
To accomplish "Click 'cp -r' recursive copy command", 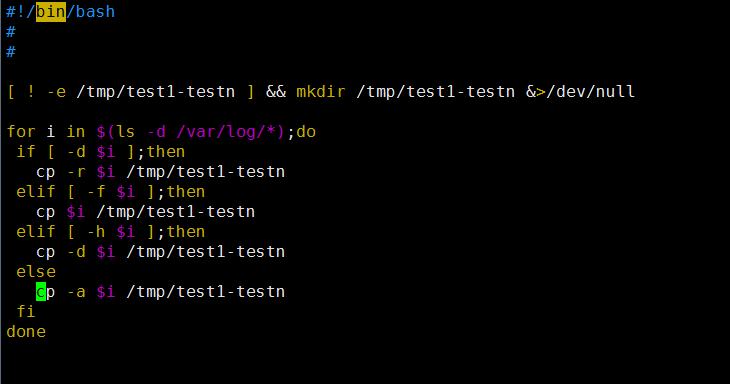I will (x=61, y=172).
